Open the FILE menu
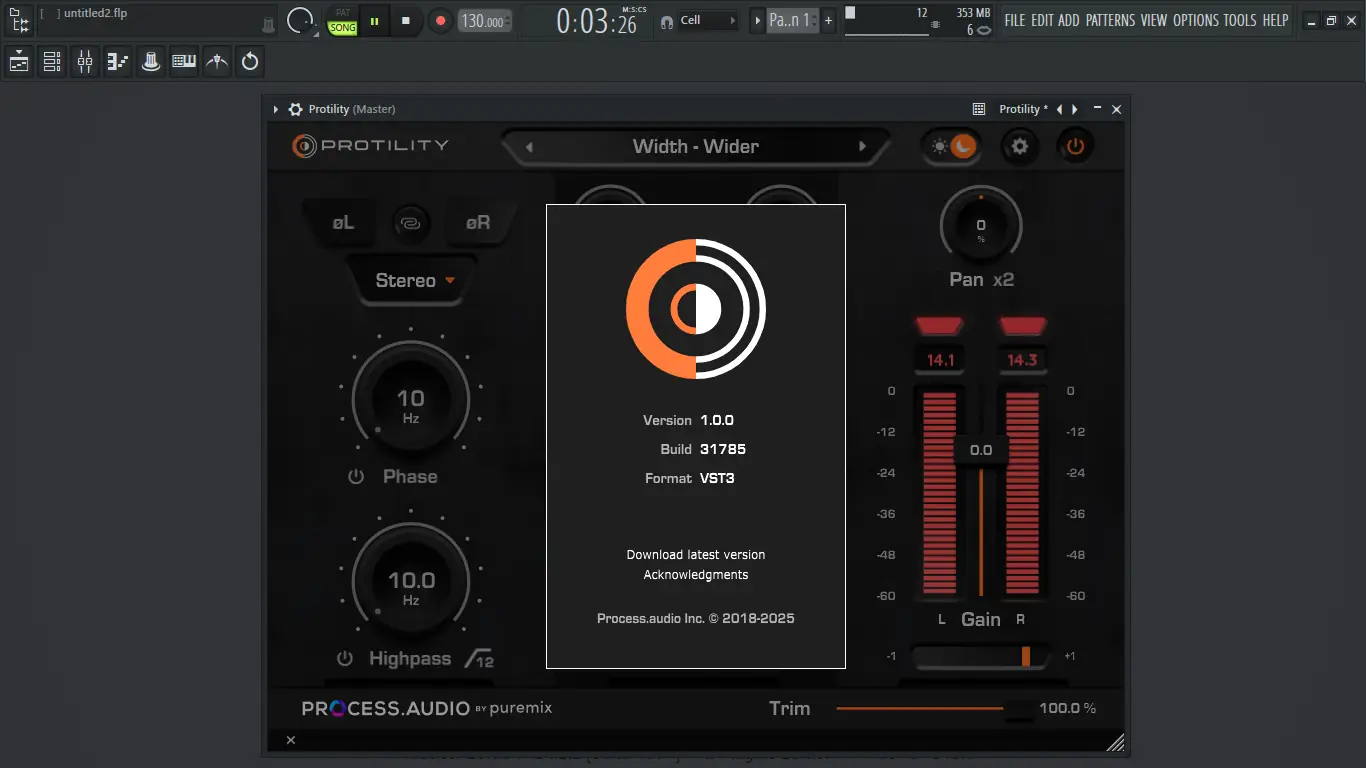1366x768 pixels. click(x=1015, y=20)
